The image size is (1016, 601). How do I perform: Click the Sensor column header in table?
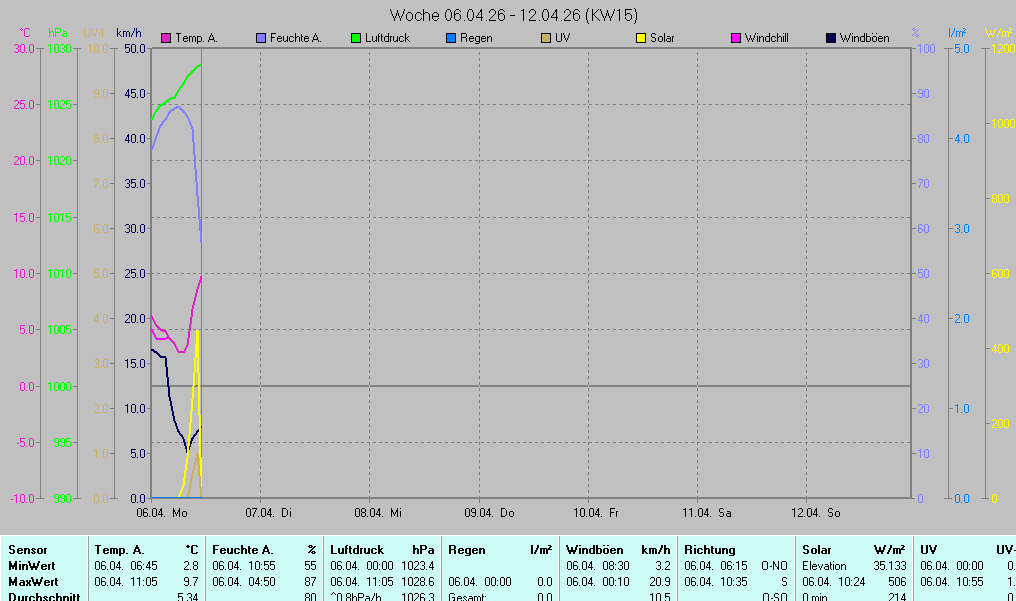coord(28,550)
